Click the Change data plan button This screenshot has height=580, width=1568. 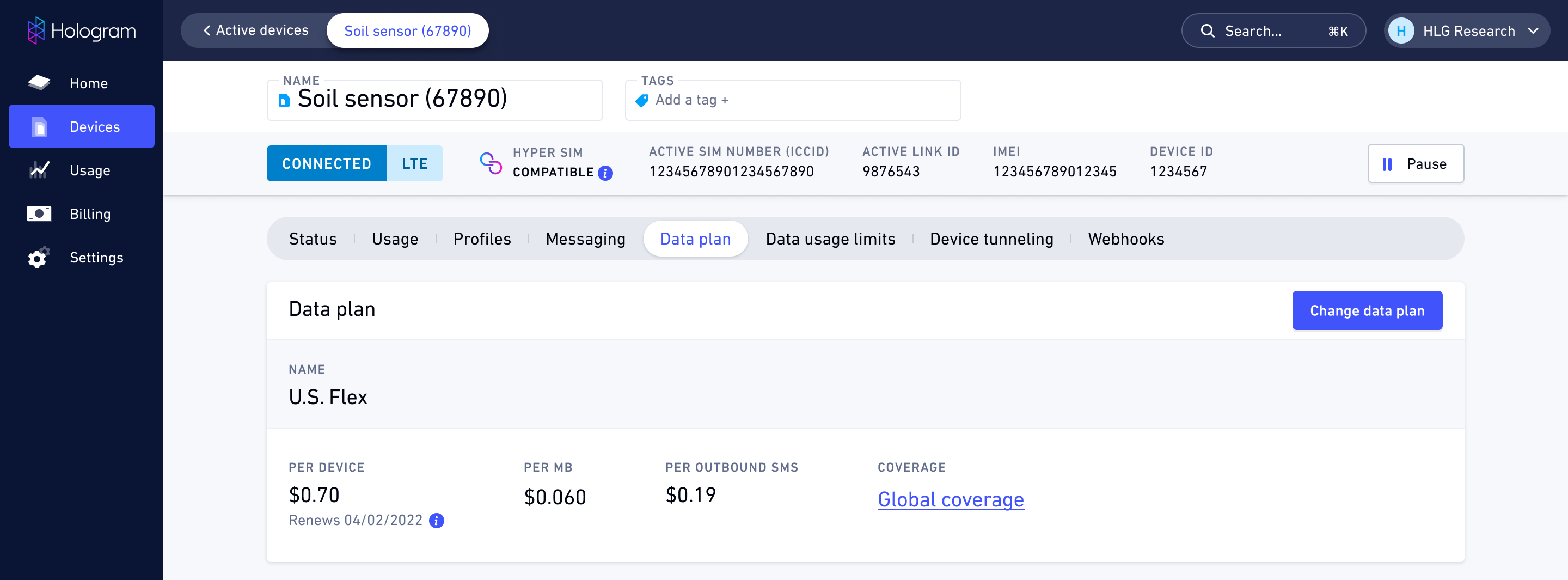click(1367, 310)
